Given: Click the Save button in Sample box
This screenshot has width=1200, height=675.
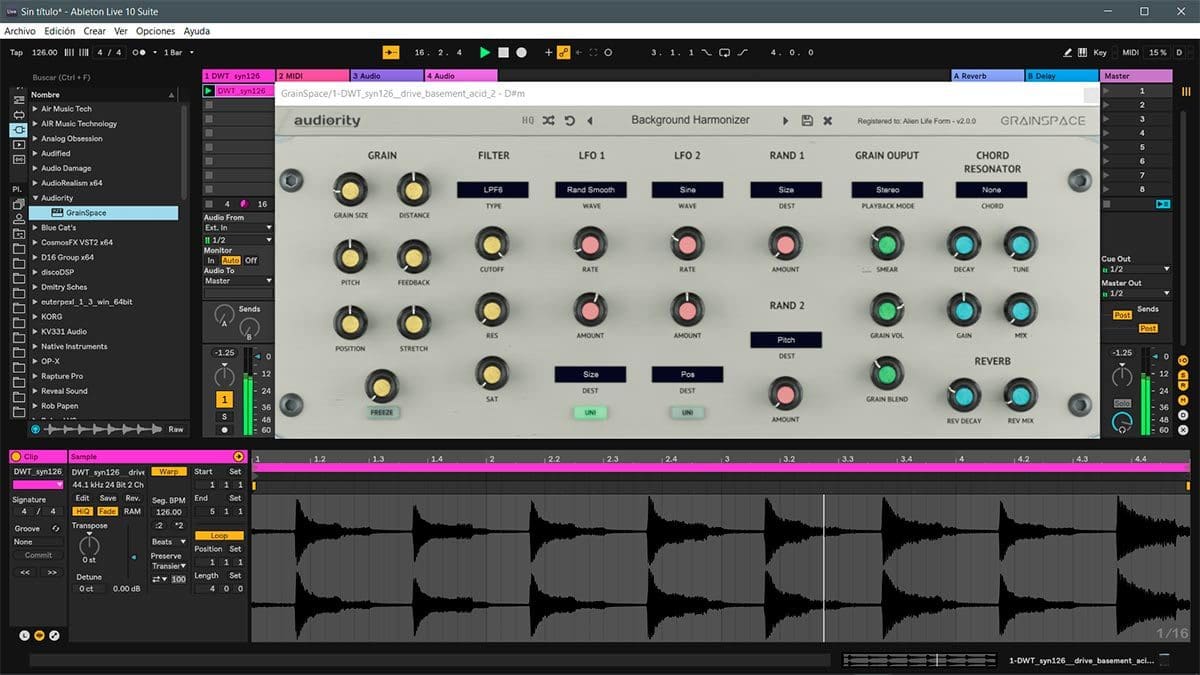Looking at the screenshot, I should (x=107, y=497).
